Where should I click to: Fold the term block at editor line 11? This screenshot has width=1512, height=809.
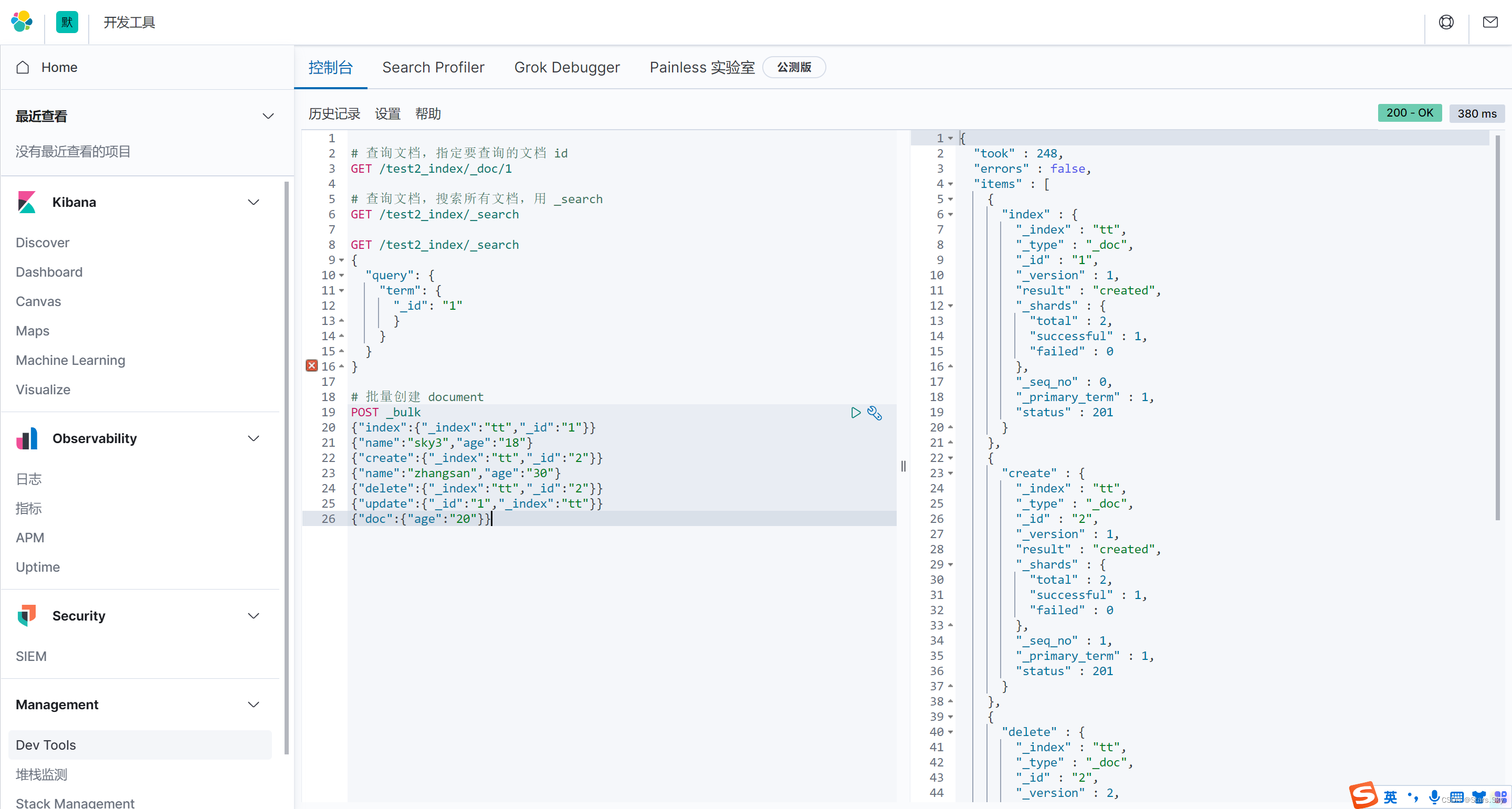[x=342, y=291]
